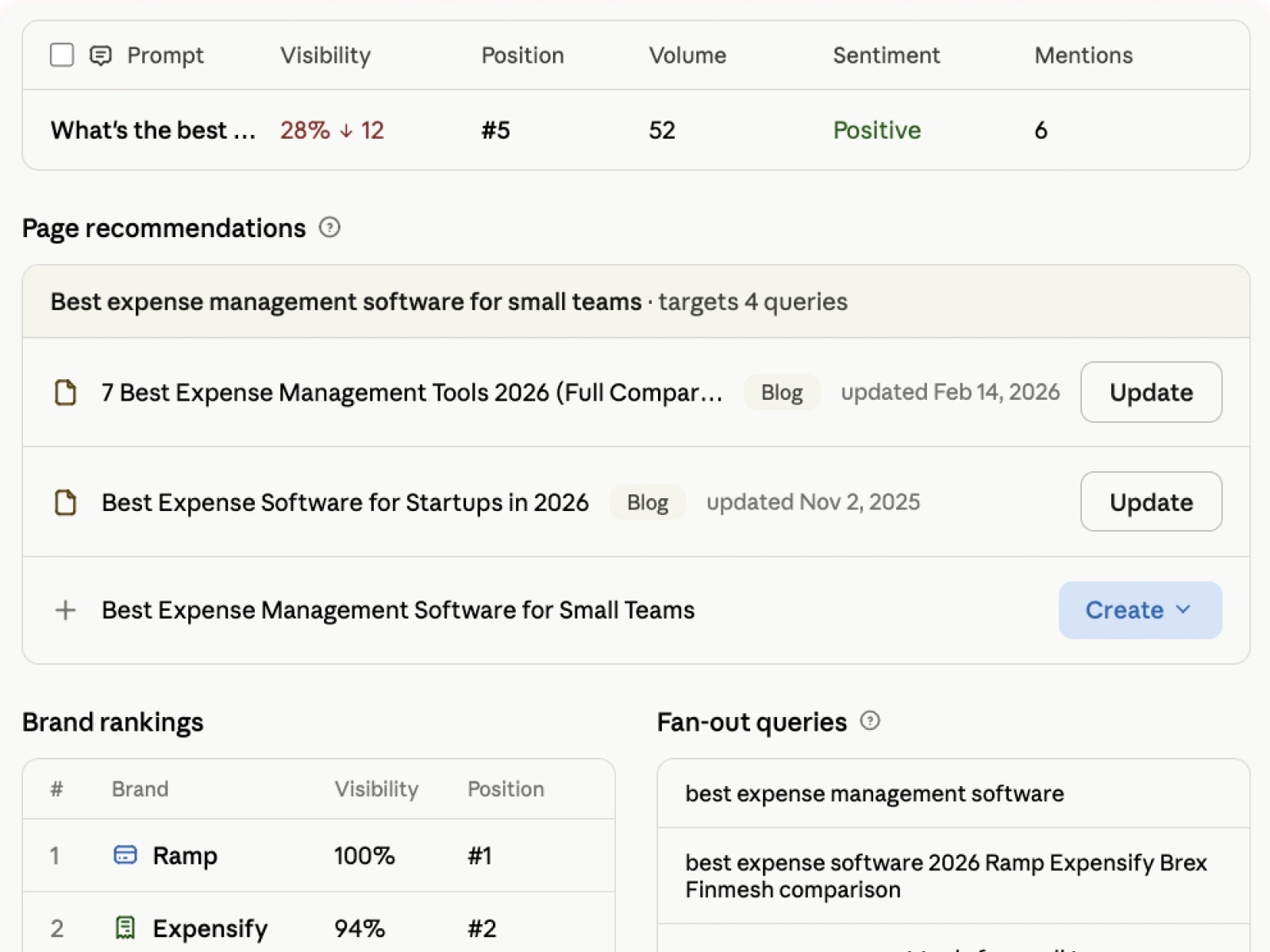The image size is (1270, 952).
Task: Sort prompts by Position column header
Action: (522, 56)
